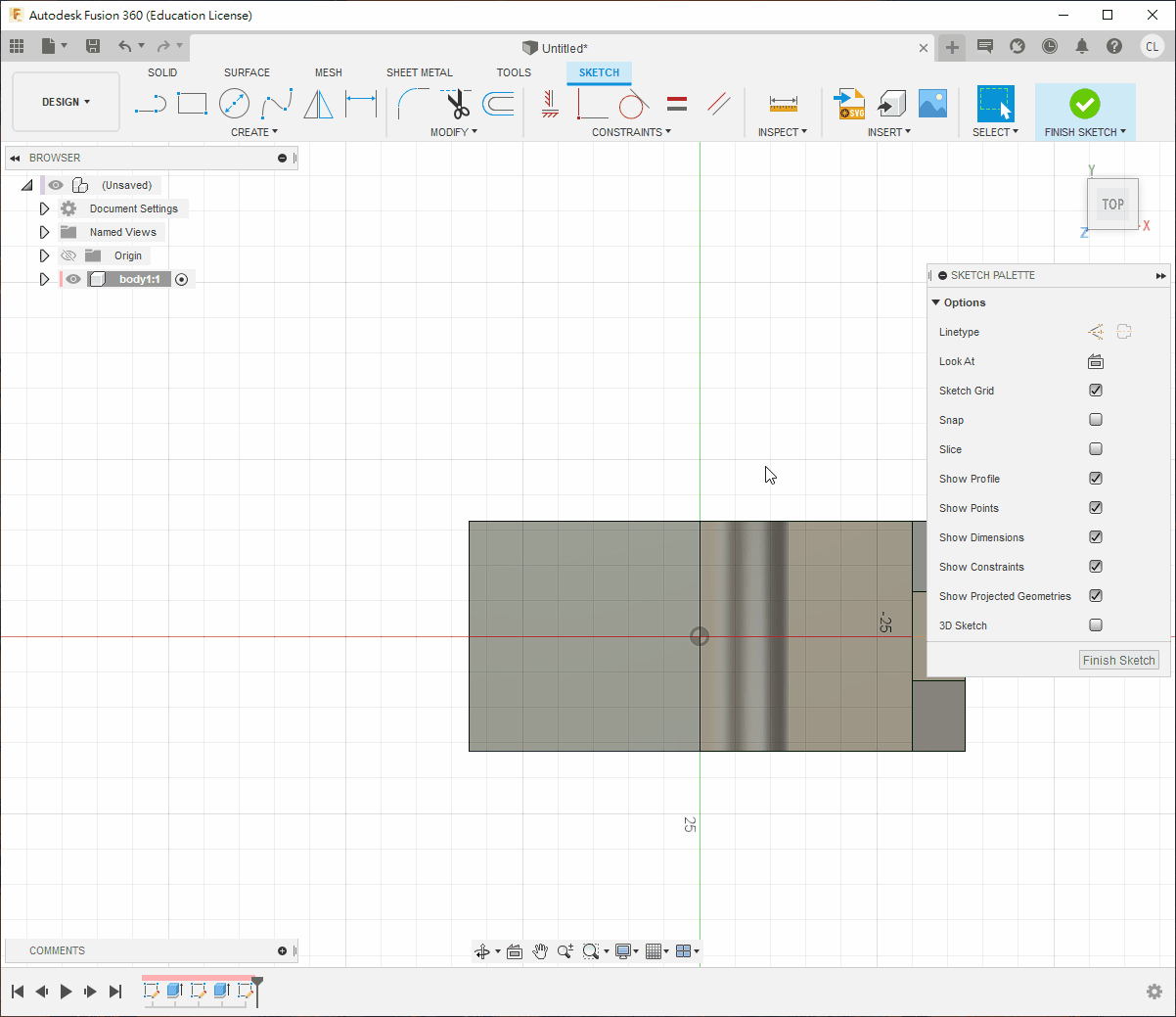Activate the Trim scissors tool

click(x=457, y=104)
